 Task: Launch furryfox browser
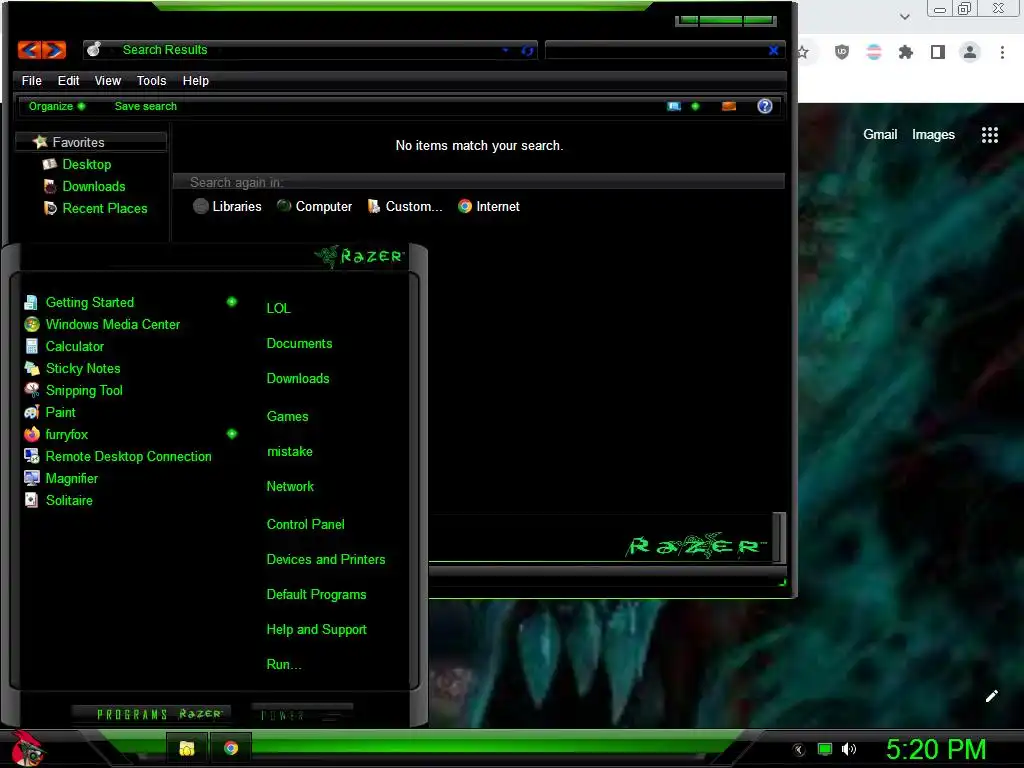66,434
